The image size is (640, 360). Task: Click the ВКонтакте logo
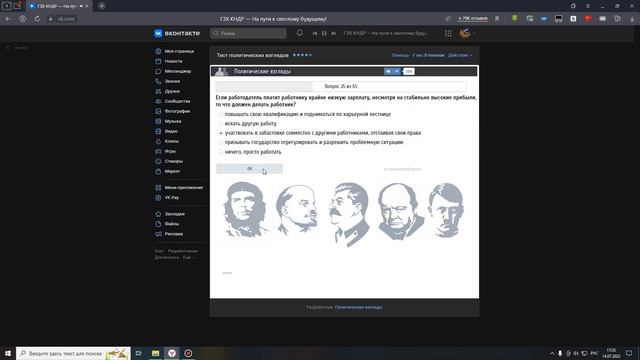click(x=177, y=33)
